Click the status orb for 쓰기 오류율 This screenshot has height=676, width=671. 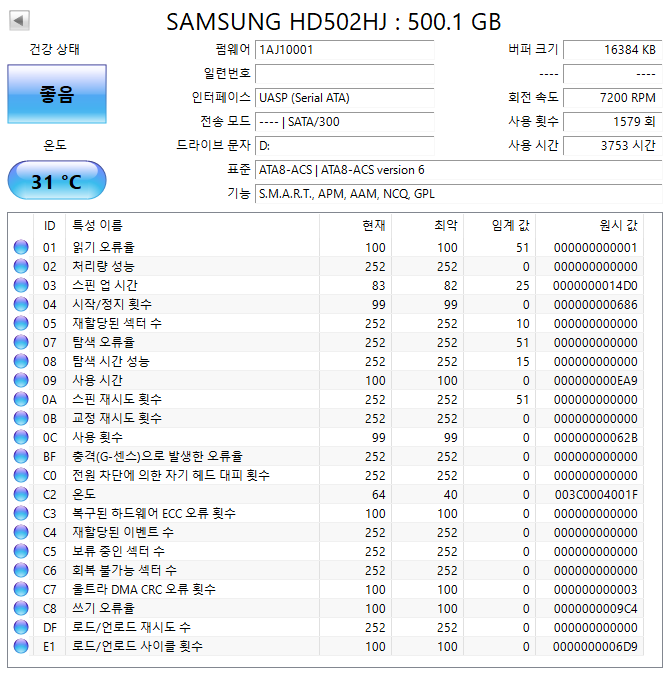[x=21, y=609]
